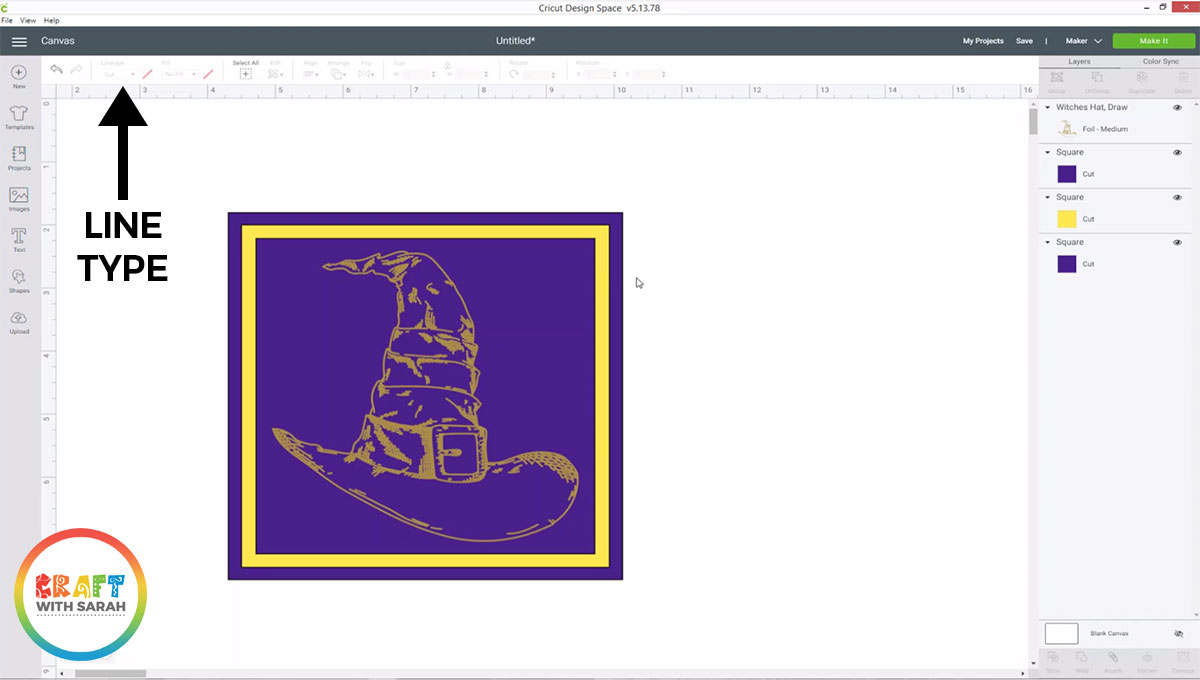Select the Text tool
This screenshot has height=680, width=1200.
coord(18,240)
